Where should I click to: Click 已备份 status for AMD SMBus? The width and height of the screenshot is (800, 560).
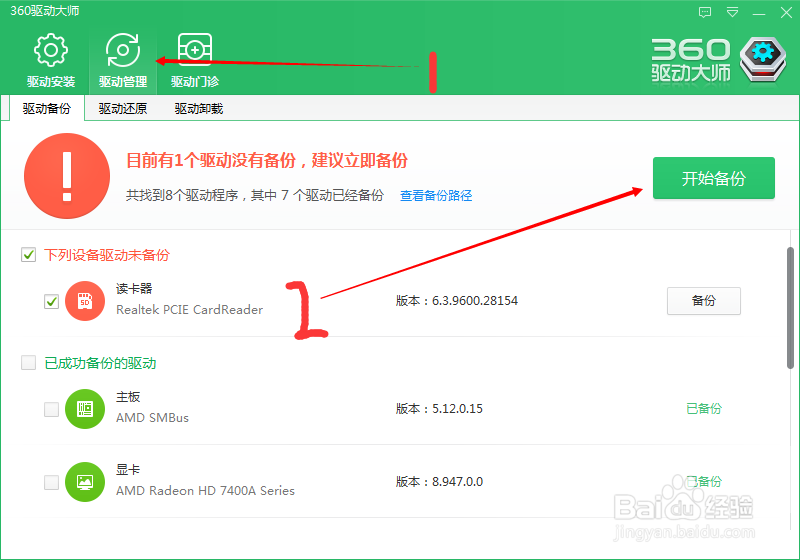[x=704, y=409]
